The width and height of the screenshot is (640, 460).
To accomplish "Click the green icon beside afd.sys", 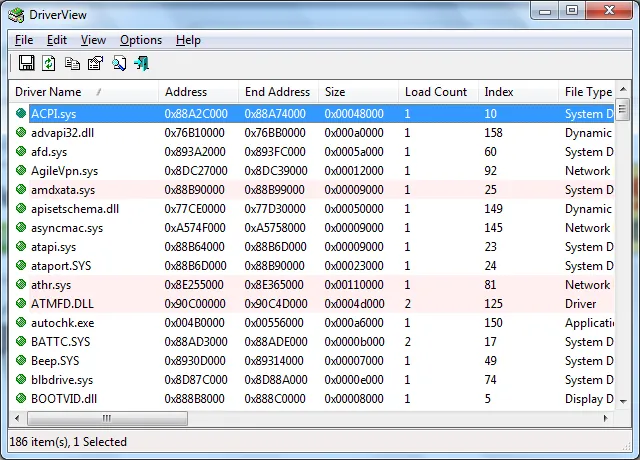I will (x=21, y=151).
